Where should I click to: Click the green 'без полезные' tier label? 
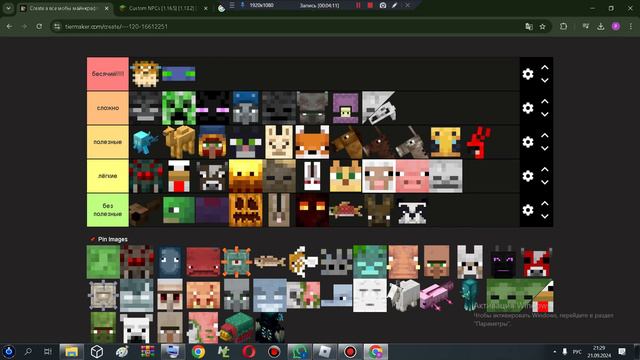coord(108,210)
